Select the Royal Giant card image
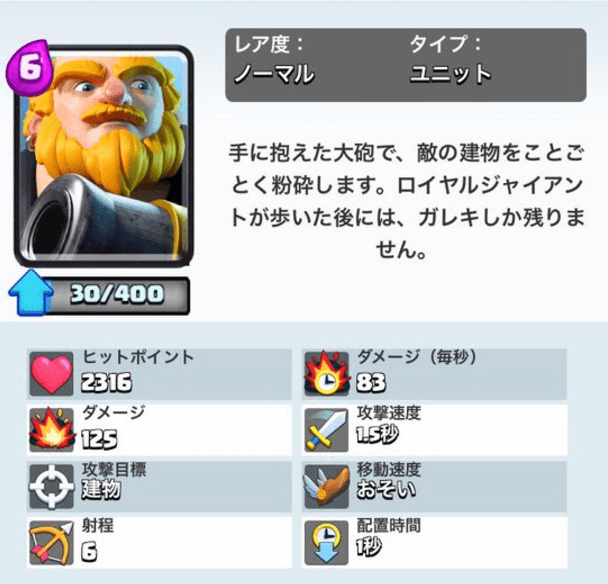 [104, 156]
